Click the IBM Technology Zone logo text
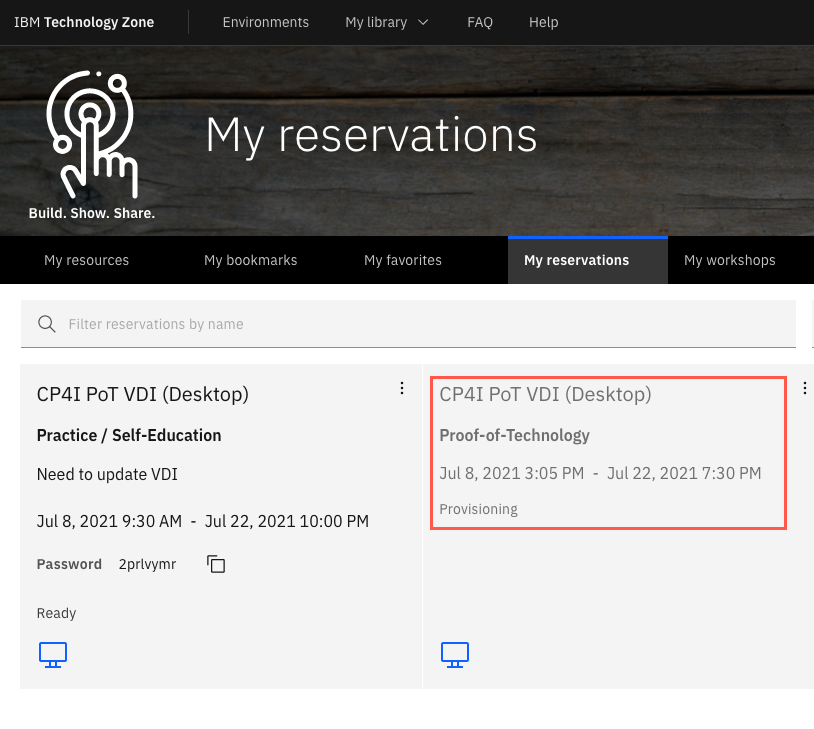This screenshot has height=729, width=814. point(84,22)
